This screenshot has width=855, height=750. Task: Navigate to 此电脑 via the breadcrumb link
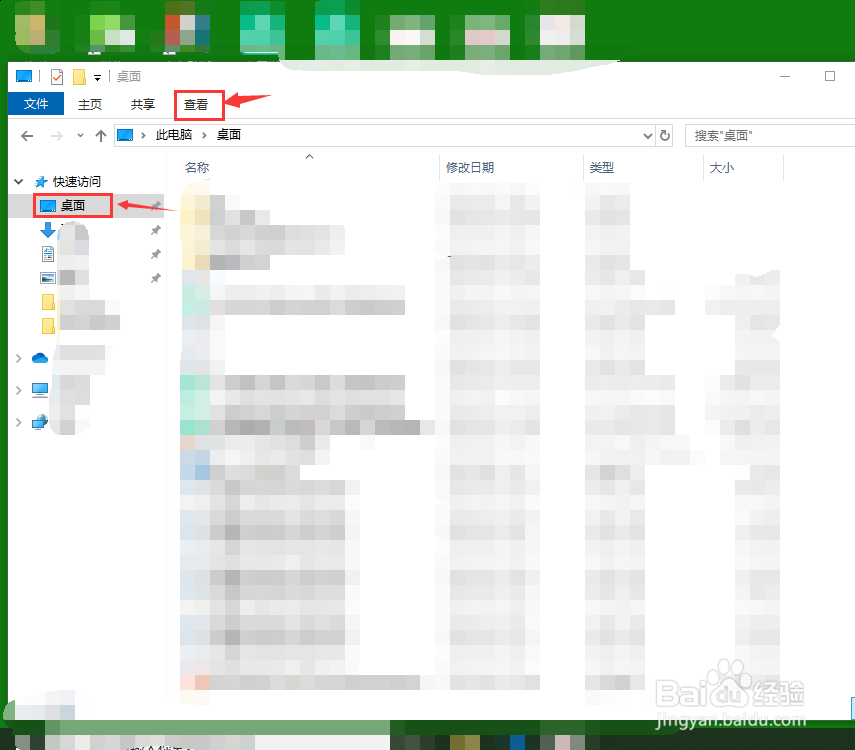[x=170, y=135]
